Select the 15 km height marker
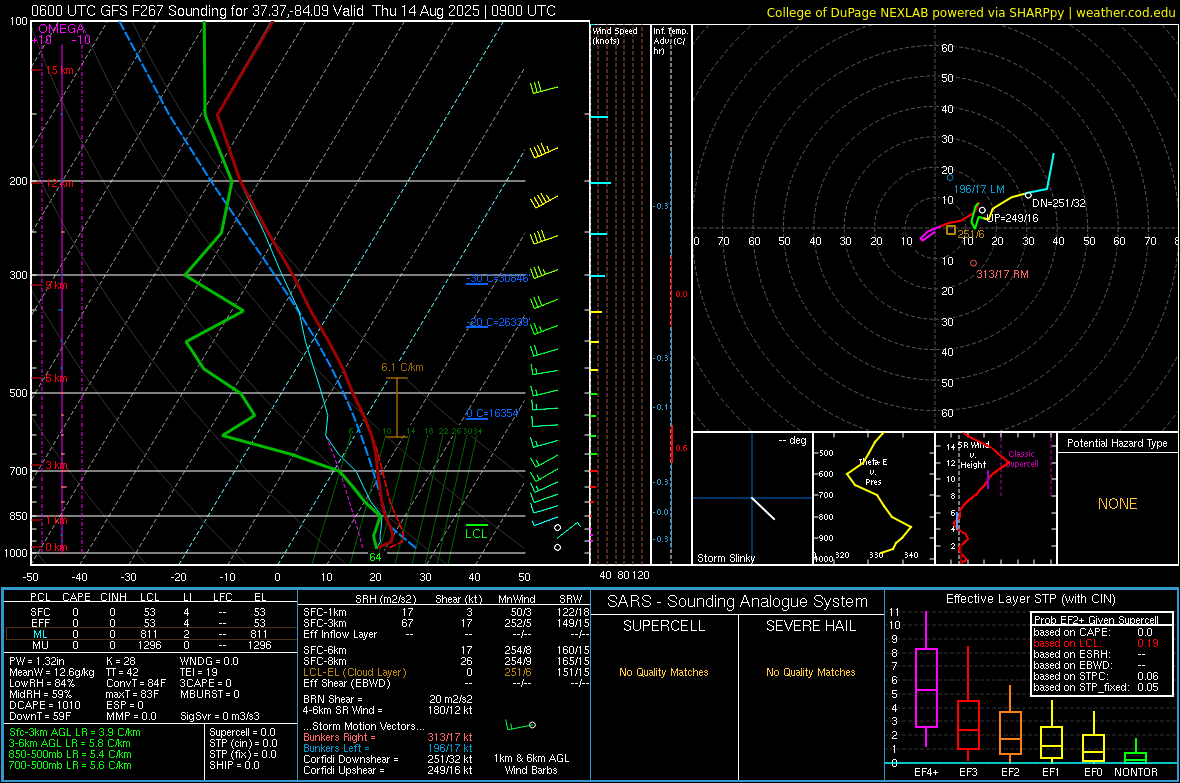Screen dimensions: 1180x783 (59, 70)
